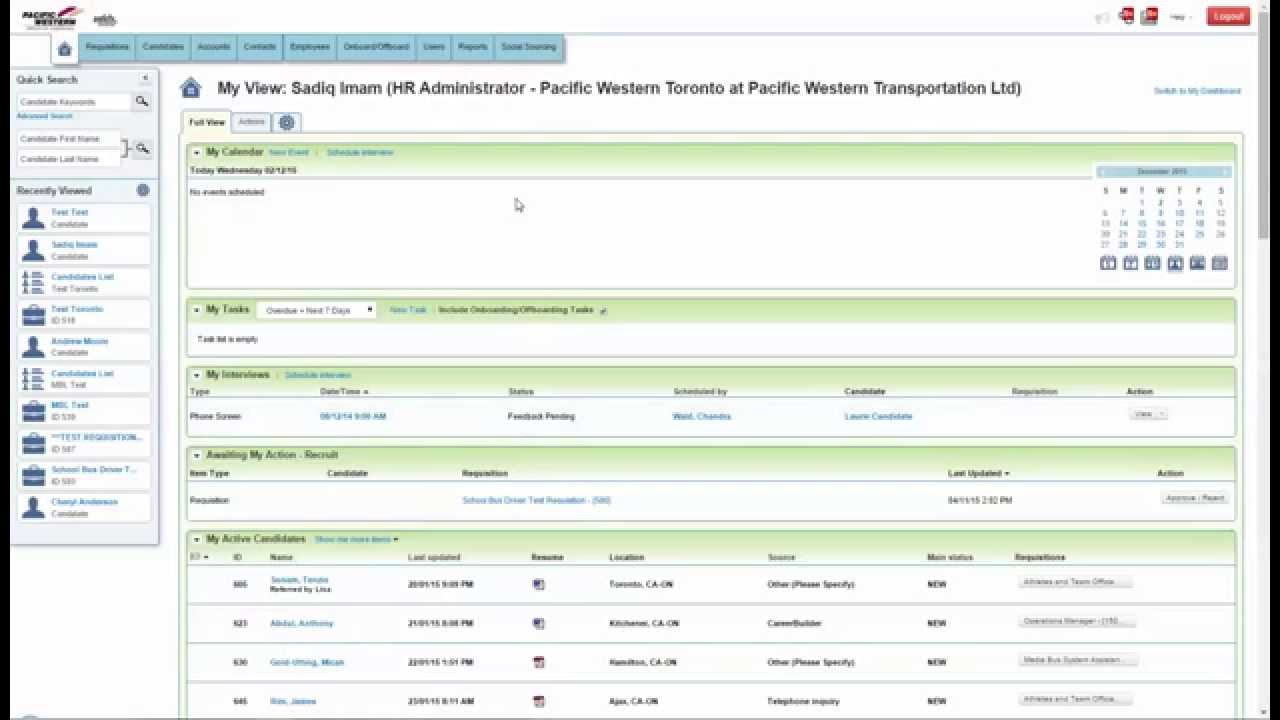Image resolution: width=1280 pixels, height=720 pixels.
Task: Open the announcements megaphone icon
Action: 1102,17
